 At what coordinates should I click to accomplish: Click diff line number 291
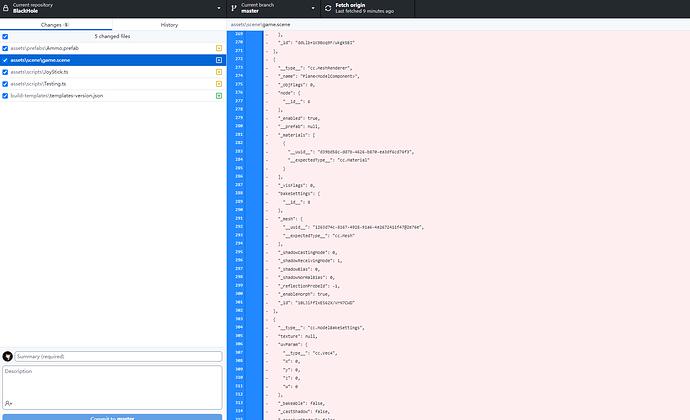point(239,218)
